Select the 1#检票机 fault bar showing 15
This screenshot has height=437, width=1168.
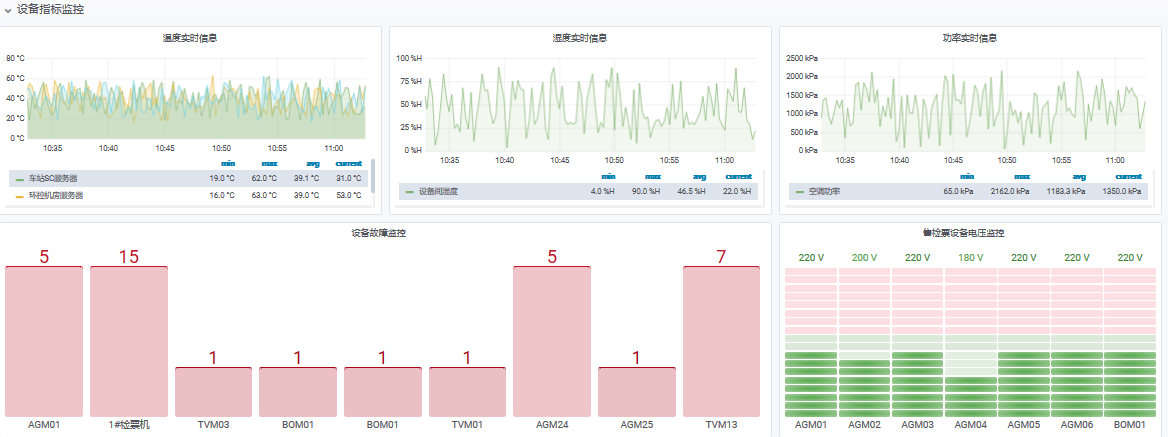point(129,340)
